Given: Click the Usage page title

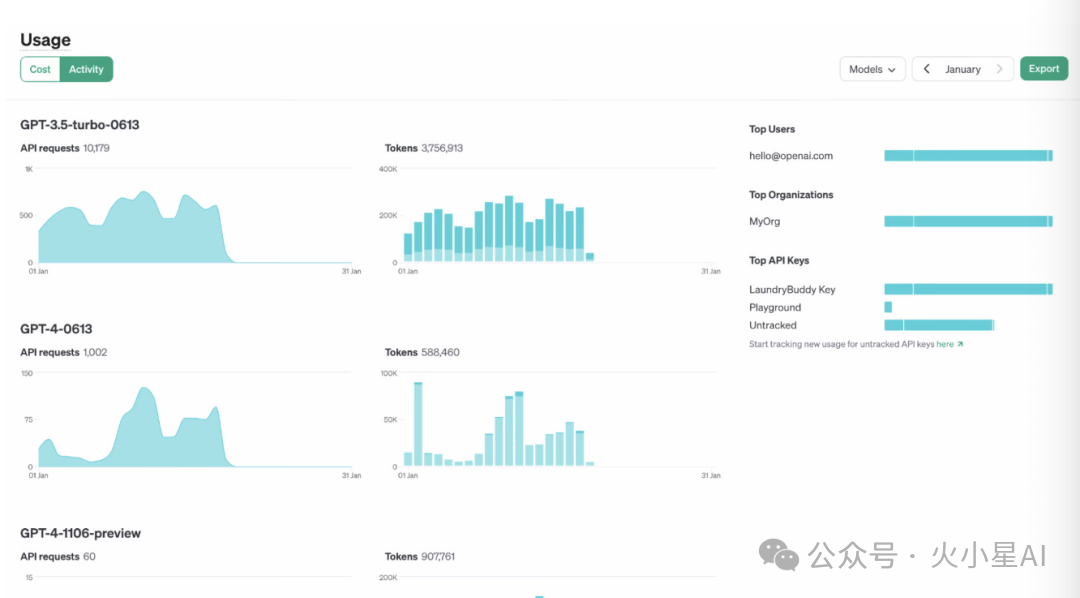Looking at the screenshot, I should pos(46,40).
